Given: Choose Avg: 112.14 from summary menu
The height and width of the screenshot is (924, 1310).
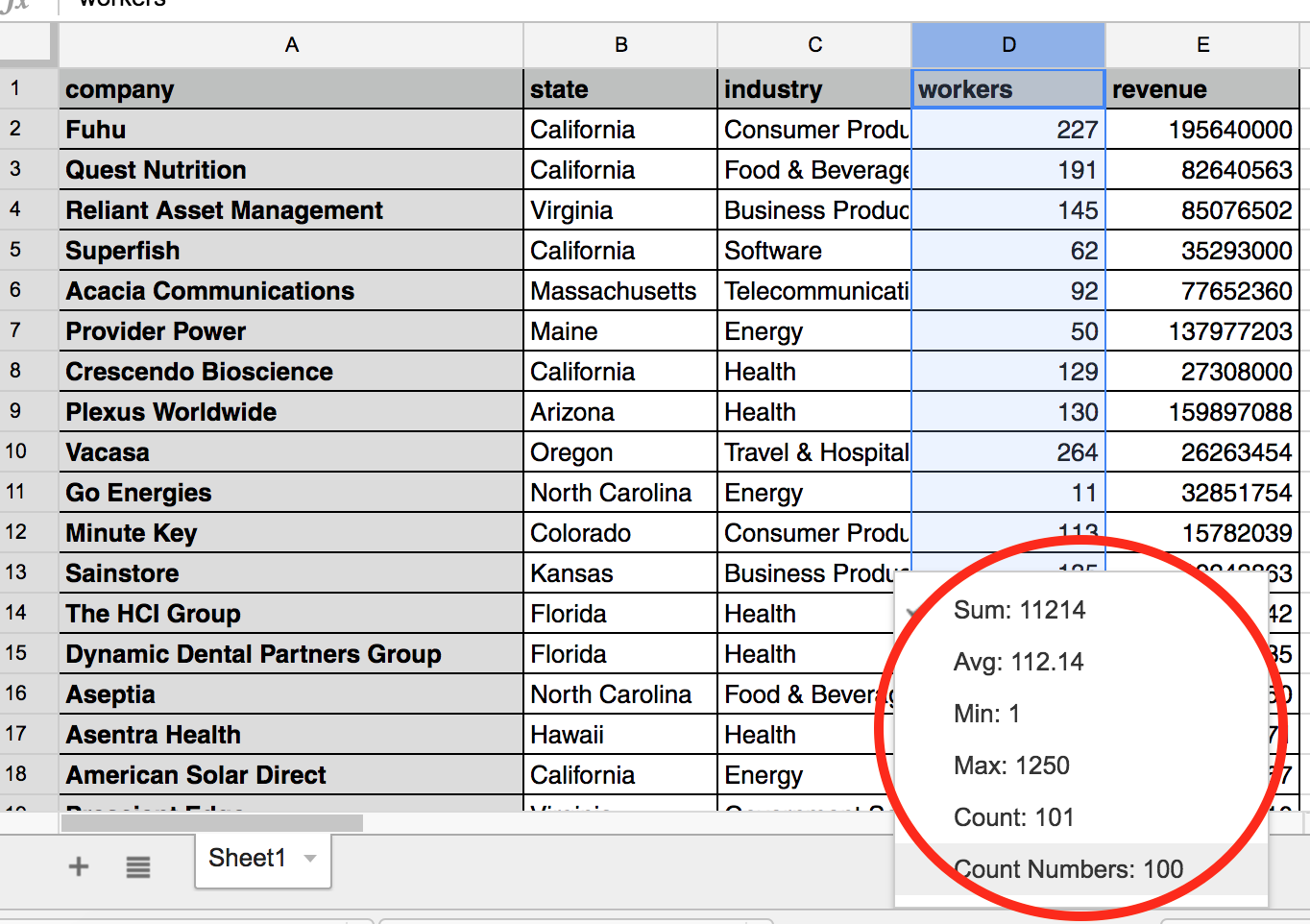Looking at the screenshot, I should click(1081, 662).
